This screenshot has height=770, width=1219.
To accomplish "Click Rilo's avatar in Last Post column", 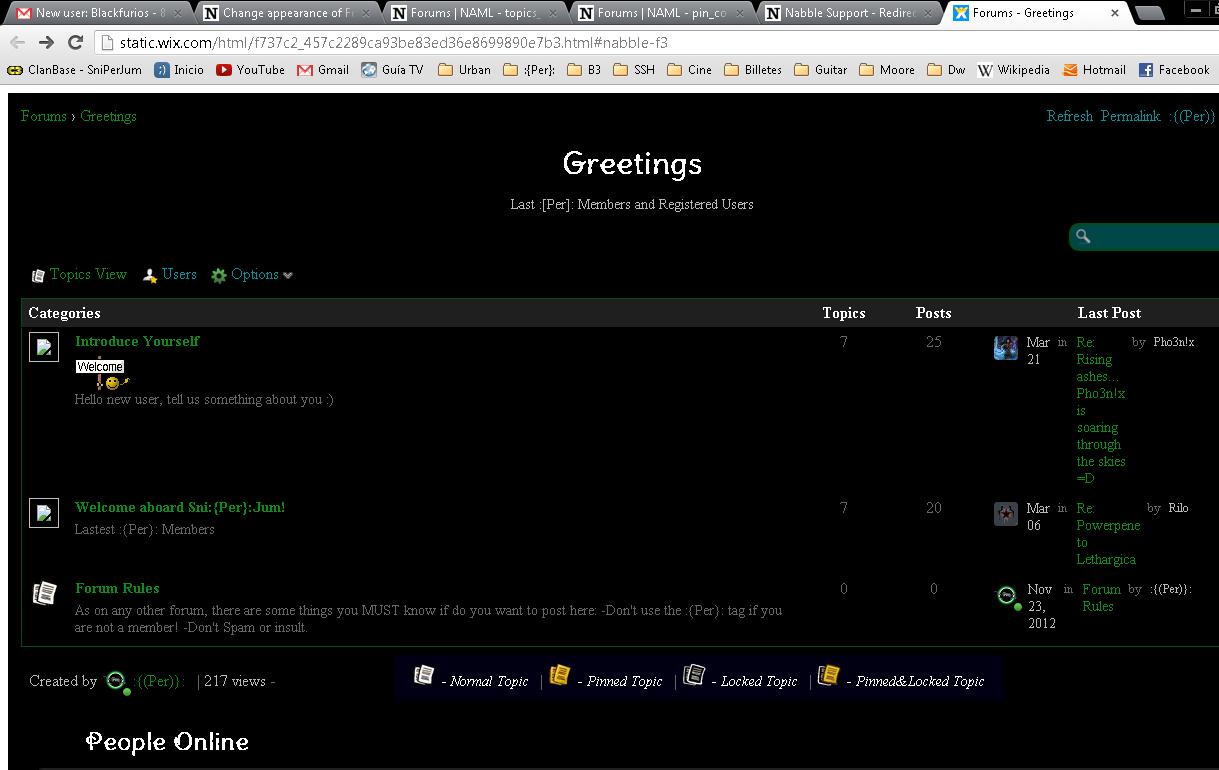I will (x=1005, y=514).
